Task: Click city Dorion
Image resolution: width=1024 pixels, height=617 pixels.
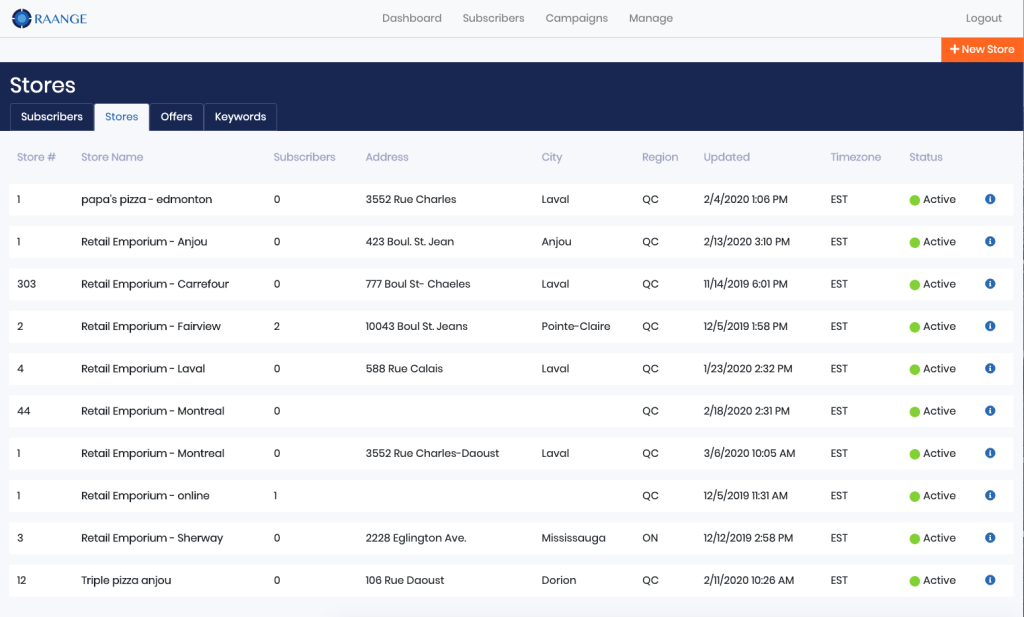Action: (x=559, y=580)
